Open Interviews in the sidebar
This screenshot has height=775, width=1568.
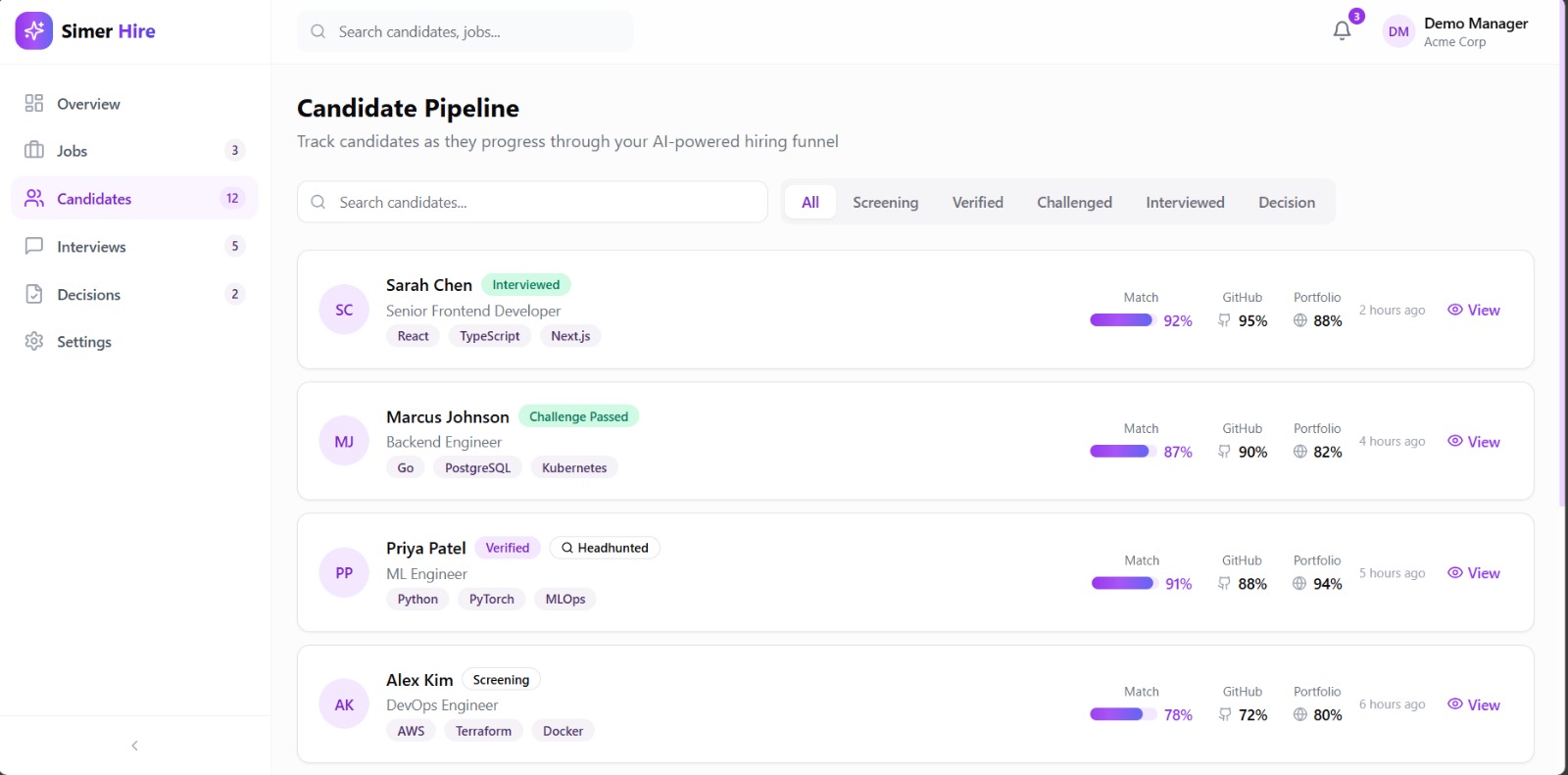pyautogui.click(x=91, y=247)
